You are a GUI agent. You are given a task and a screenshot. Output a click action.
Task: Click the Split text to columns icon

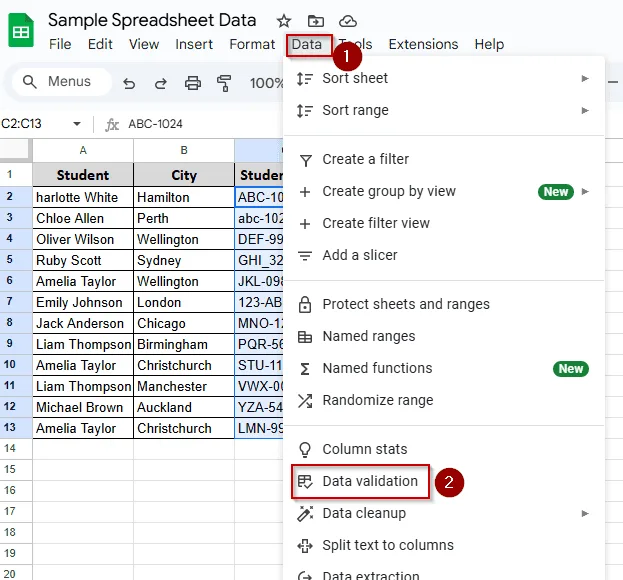click(305, 545)
